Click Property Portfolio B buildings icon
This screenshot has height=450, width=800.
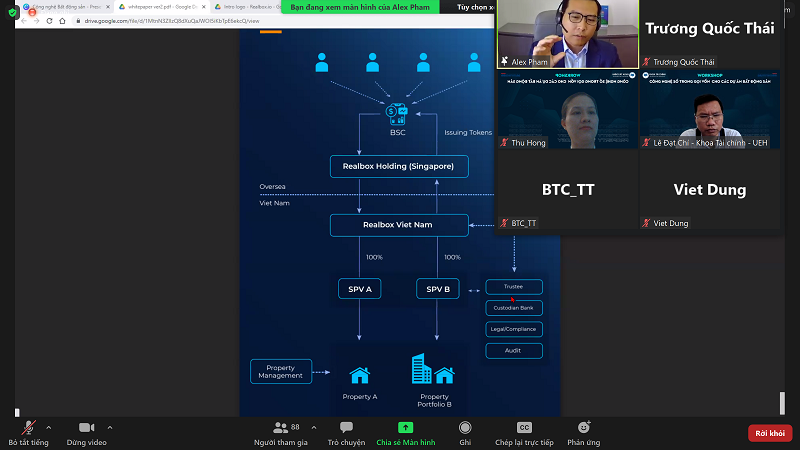(x=433, y=368)
